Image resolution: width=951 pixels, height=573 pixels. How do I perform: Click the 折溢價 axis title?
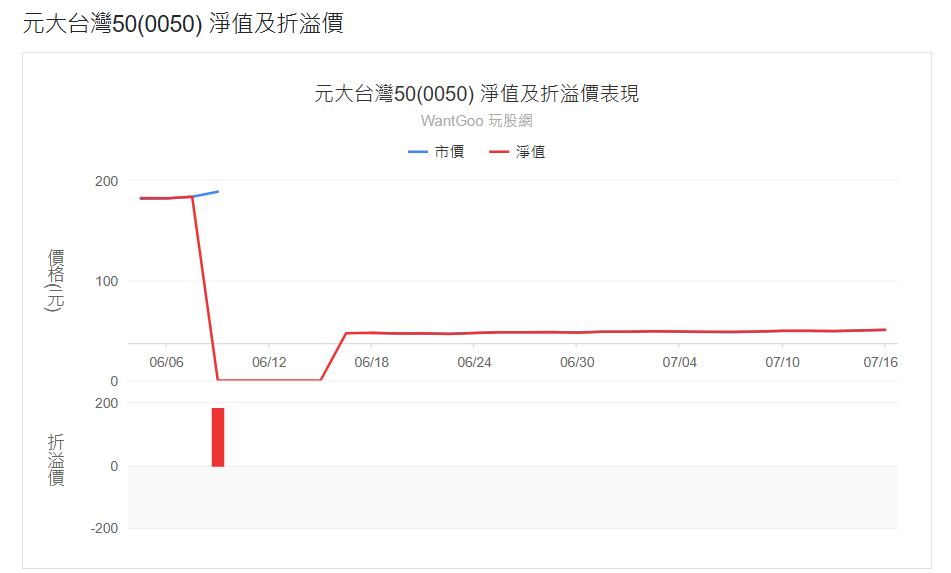click(56, 460)
